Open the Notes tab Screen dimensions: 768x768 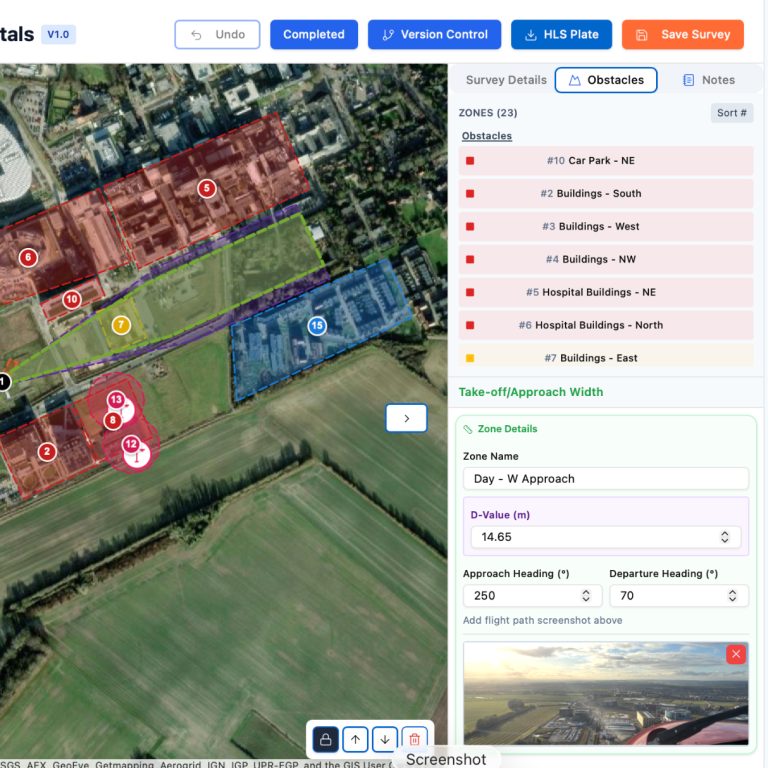[x=709, y=80]
